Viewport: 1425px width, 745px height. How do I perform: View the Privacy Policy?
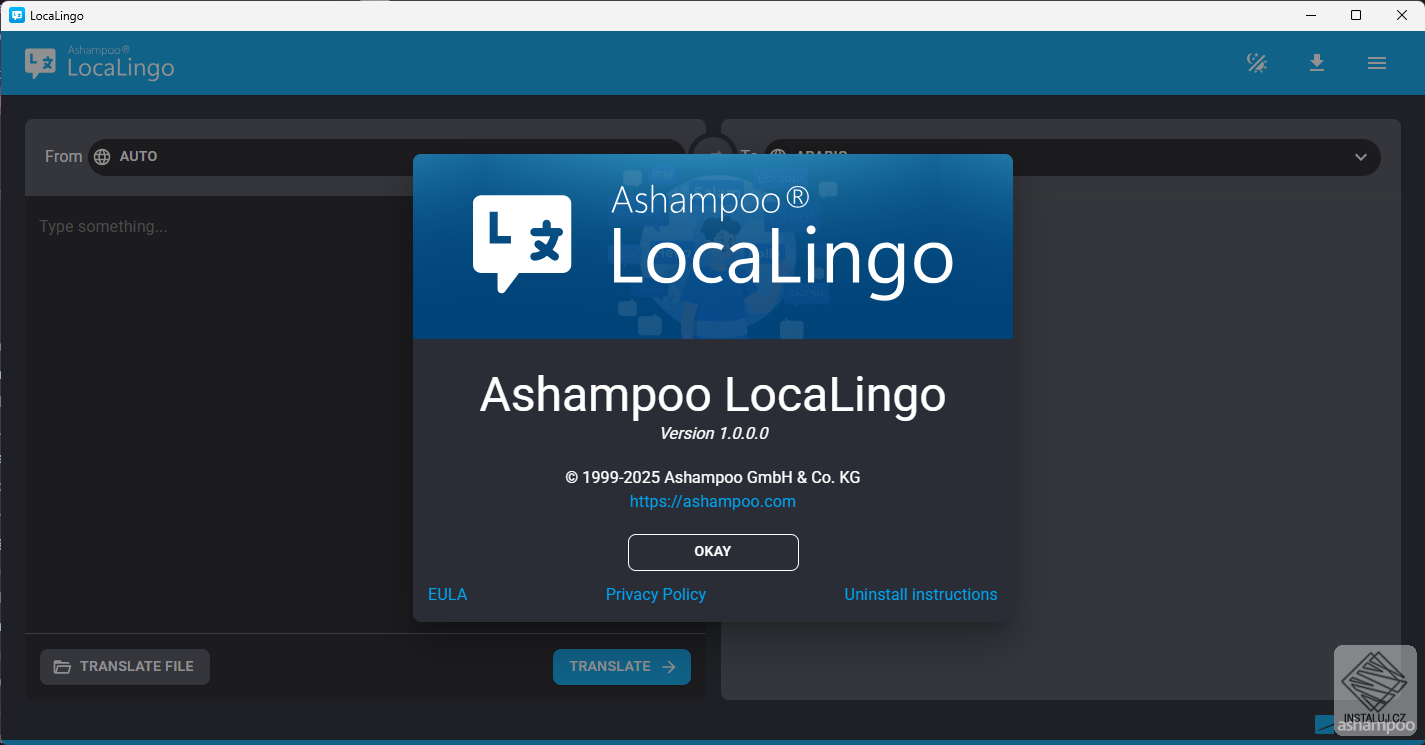point(656,594)
